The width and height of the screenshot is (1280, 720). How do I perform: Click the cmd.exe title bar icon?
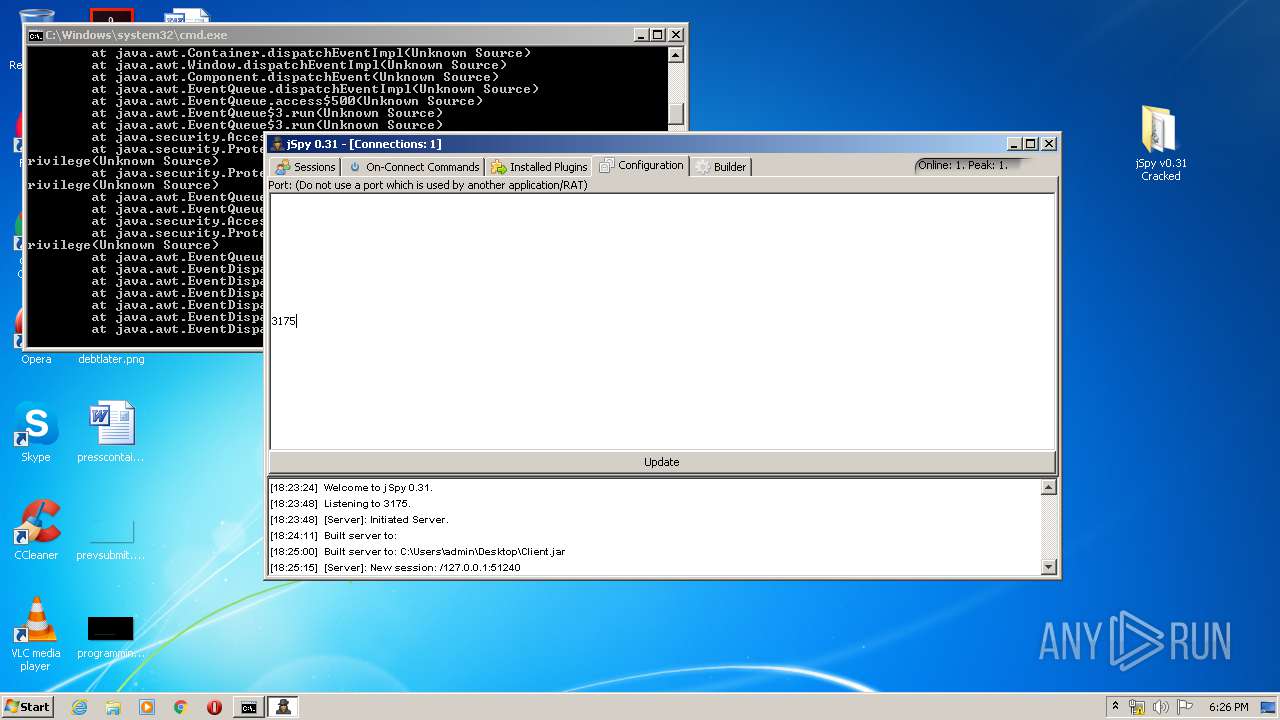(x=35, y=35)
